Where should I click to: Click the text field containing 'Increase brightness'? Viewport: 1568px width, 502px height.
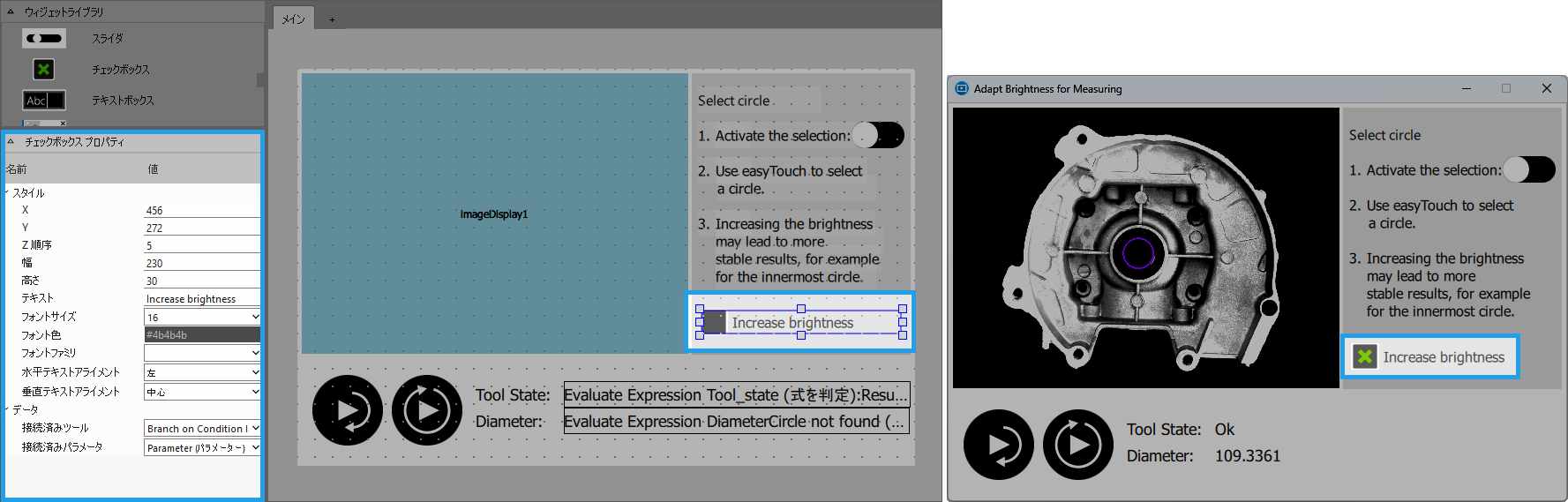pyautogui.click(x=201, y=299)
